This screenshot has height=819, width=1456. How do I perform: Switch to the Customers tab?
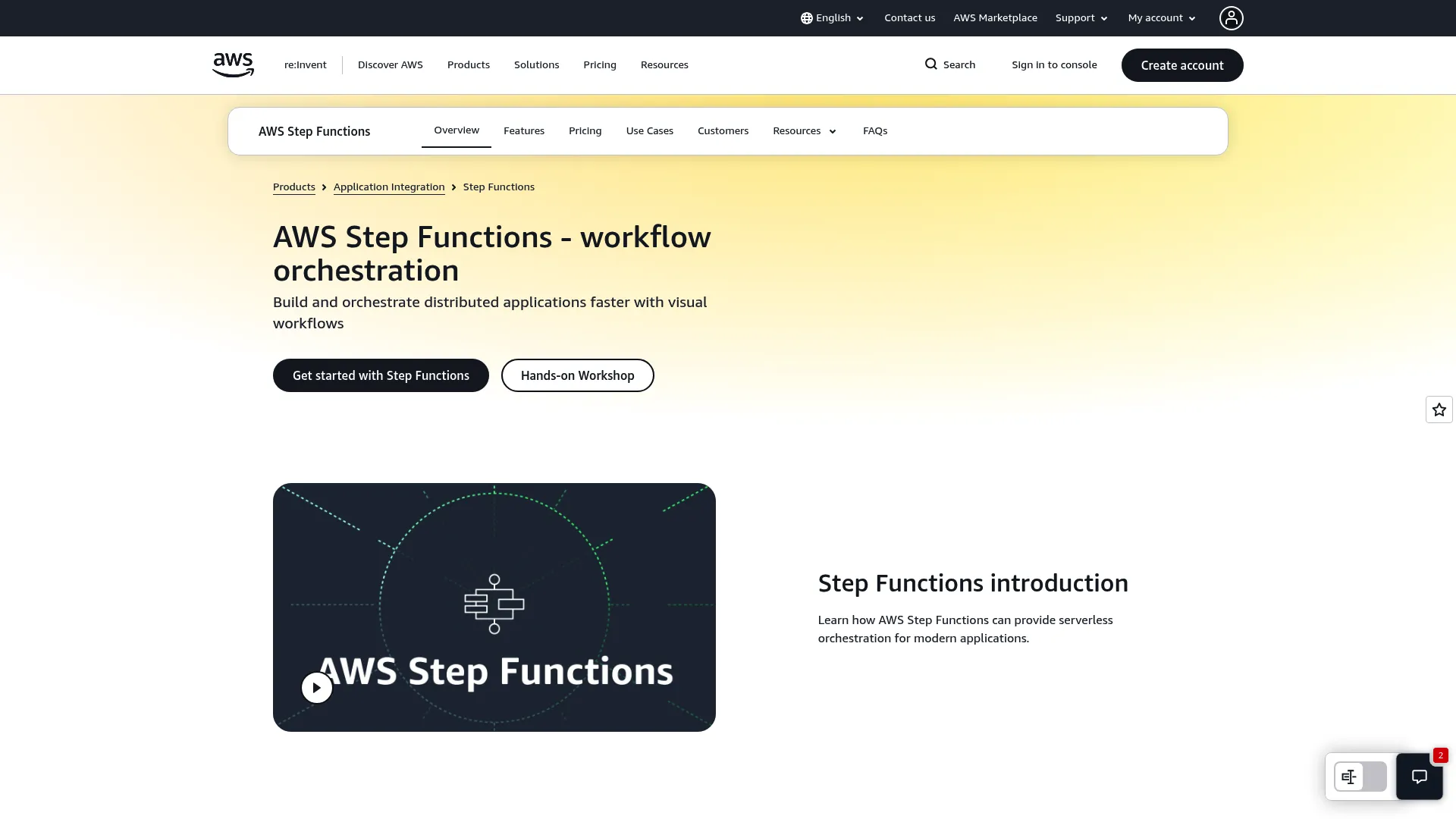point(723,131)
